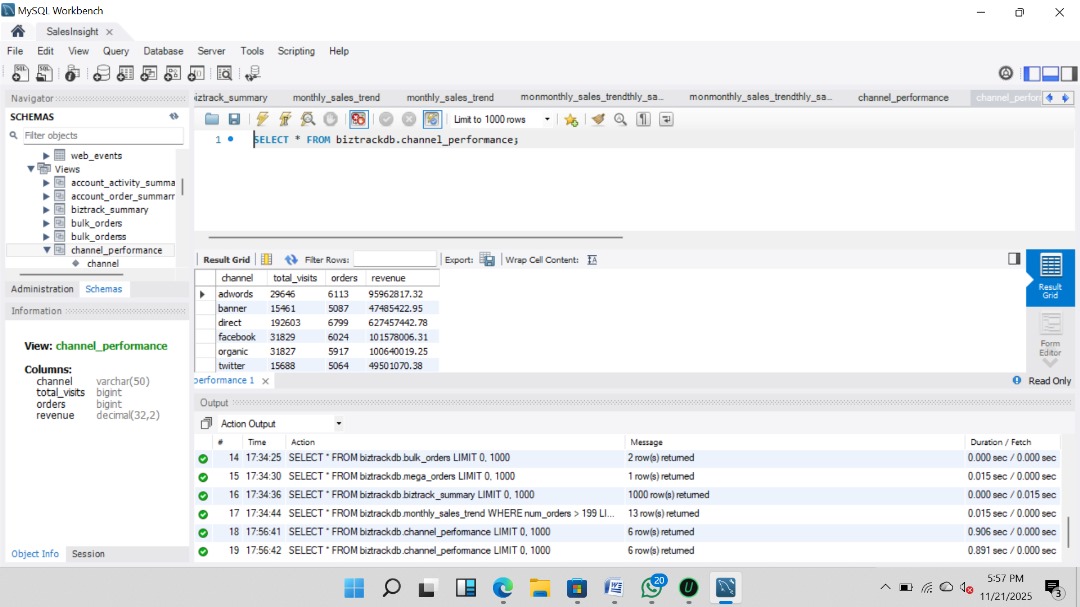Toggle the autocommit mode button
Viewport: 1080px width, 607px height.
pos(432,119)
